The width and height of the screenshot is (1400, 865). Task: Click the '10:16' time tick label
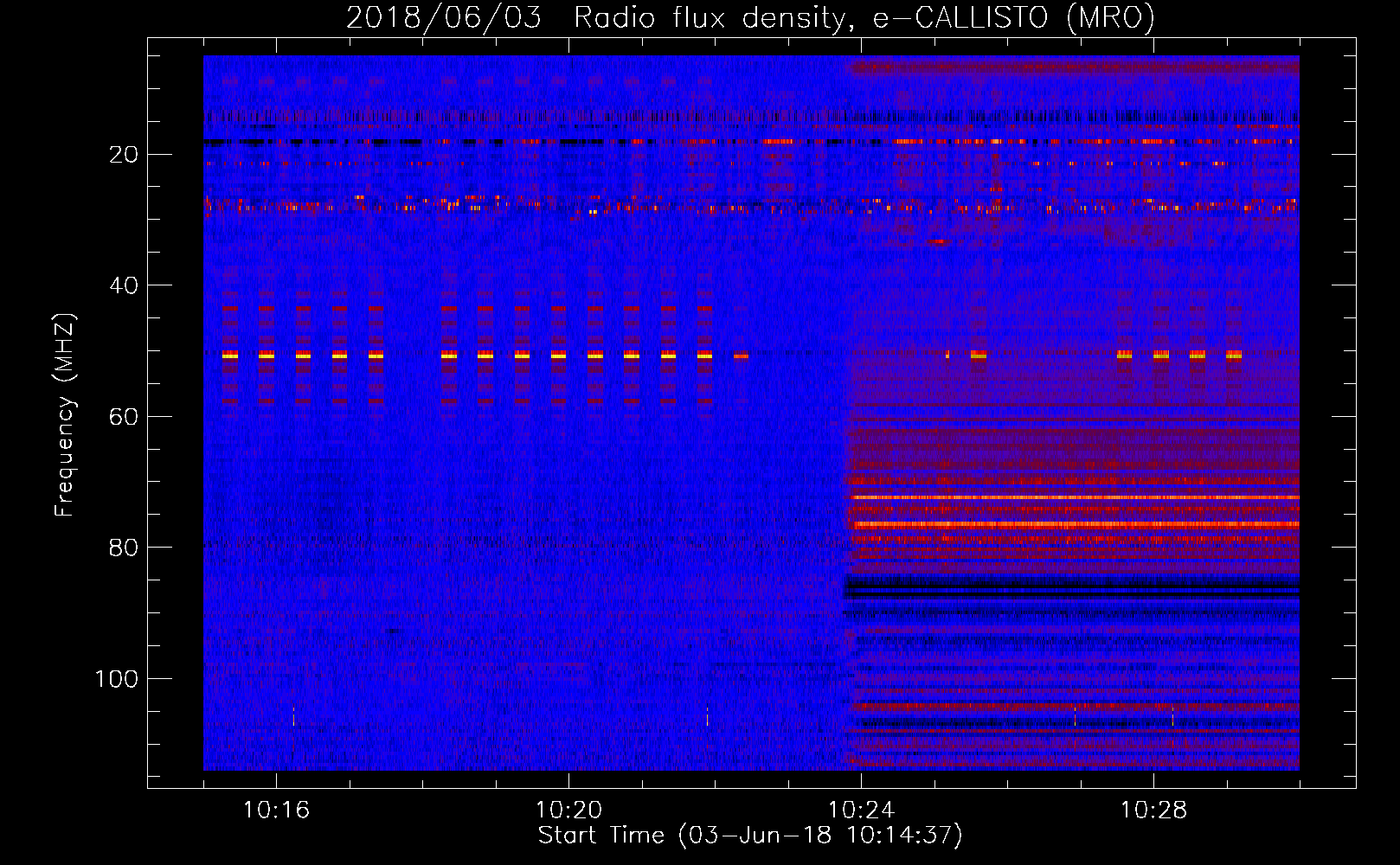coord(276,811)
